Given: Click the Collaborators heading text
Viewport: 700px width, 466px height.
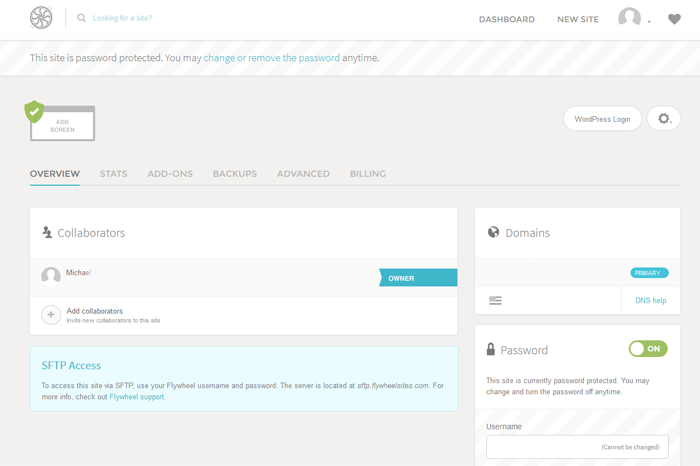Looking at the screenshot, I should (x=91, y=233).
